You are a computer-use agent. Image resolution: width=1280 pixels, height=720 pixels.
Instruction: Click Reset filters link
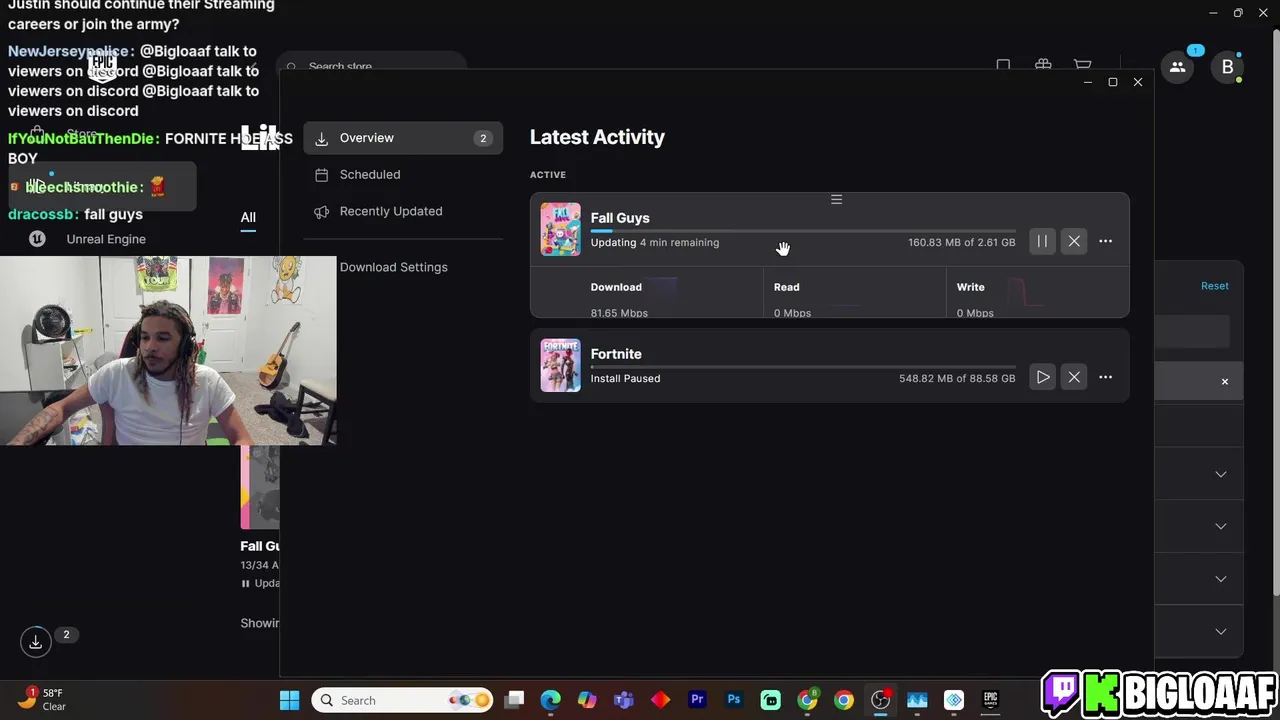pos(1215,286)
